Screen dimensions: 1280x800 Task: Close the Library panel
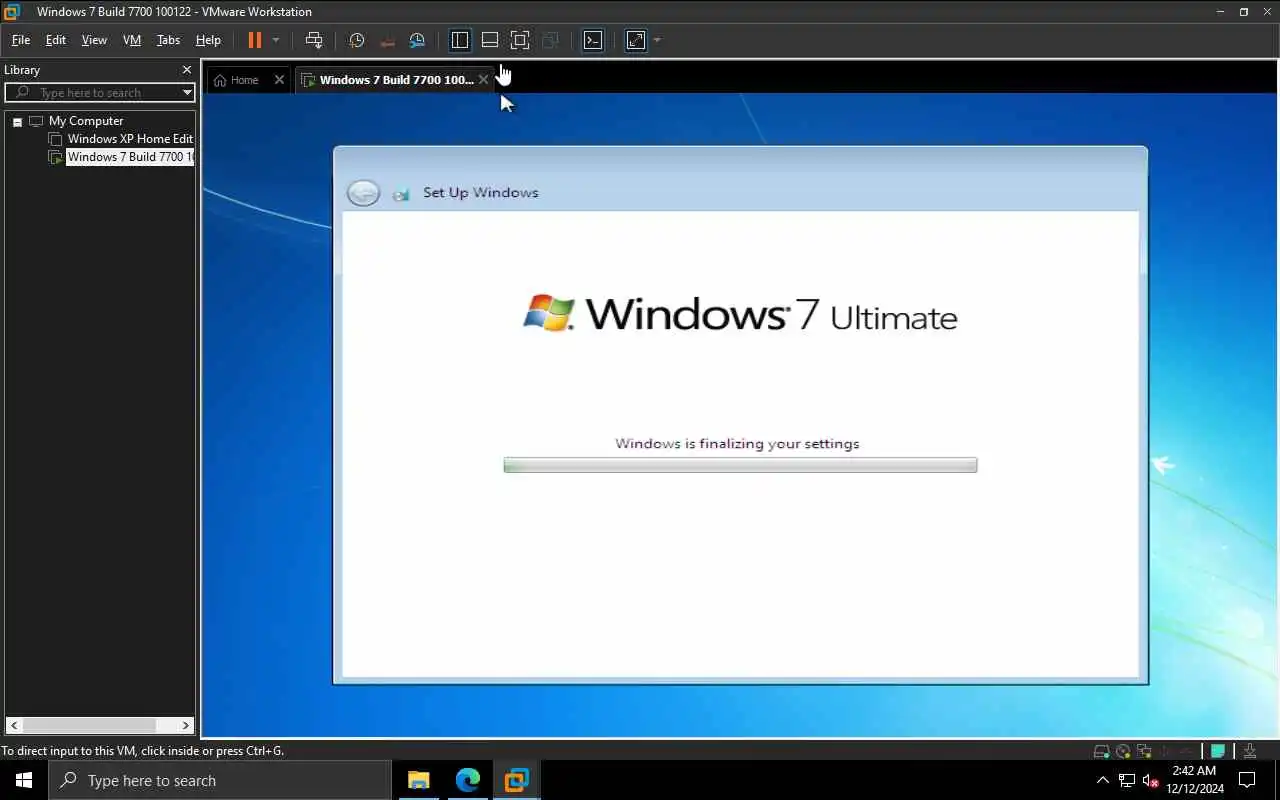pos(187,70)
